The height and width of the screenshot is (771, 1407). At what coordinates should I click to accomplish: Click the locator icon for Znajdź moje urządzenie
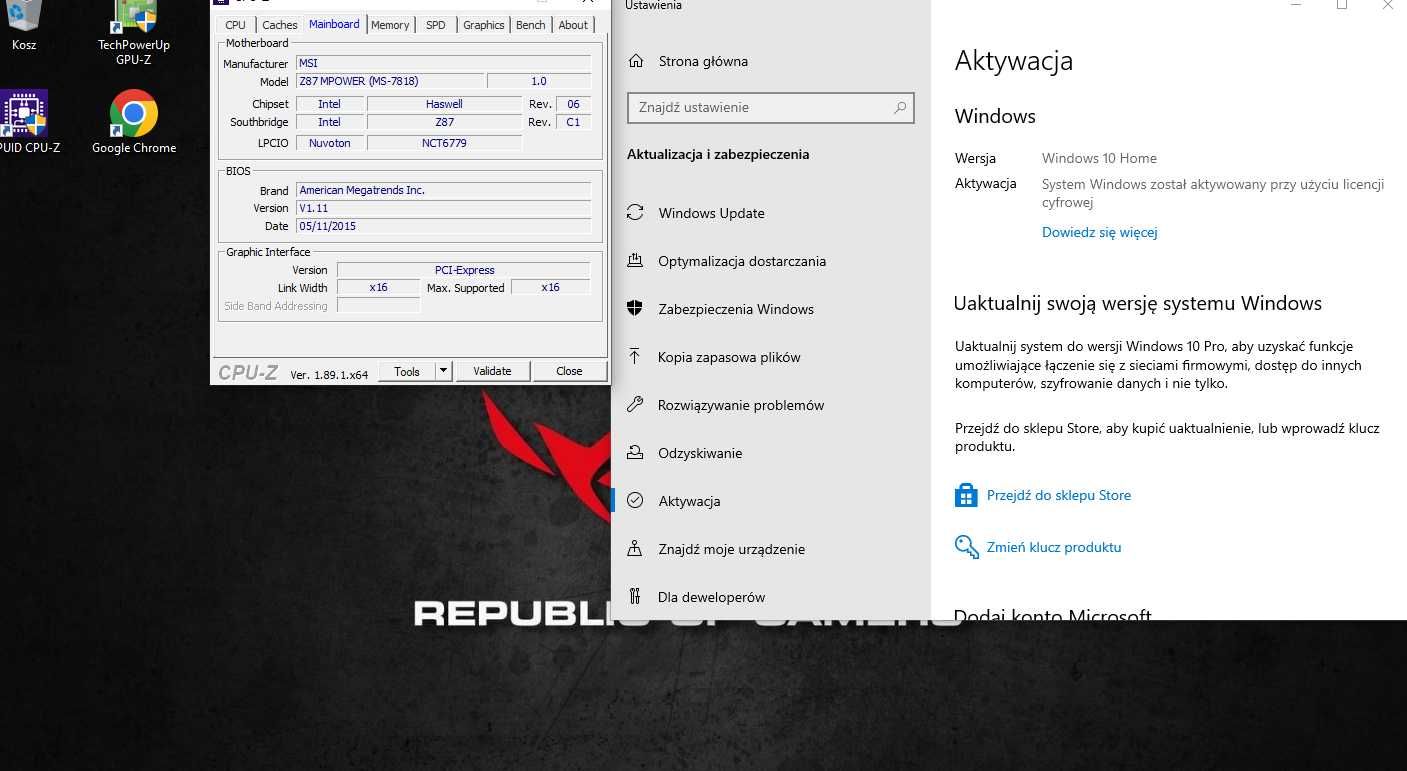[x=635, y=549]
